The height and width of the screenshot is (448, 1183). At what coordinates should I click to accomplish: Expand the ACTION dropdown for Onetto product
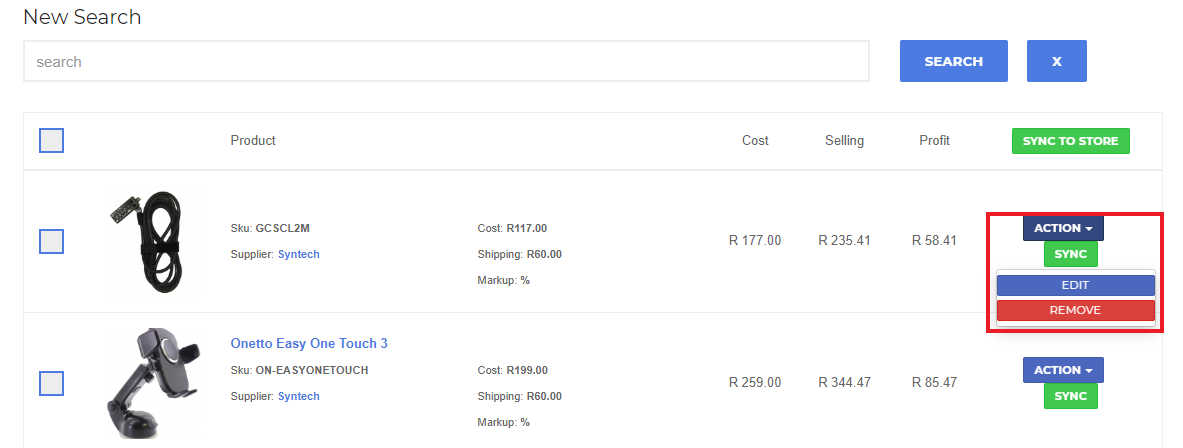[x=1062, y=370]
